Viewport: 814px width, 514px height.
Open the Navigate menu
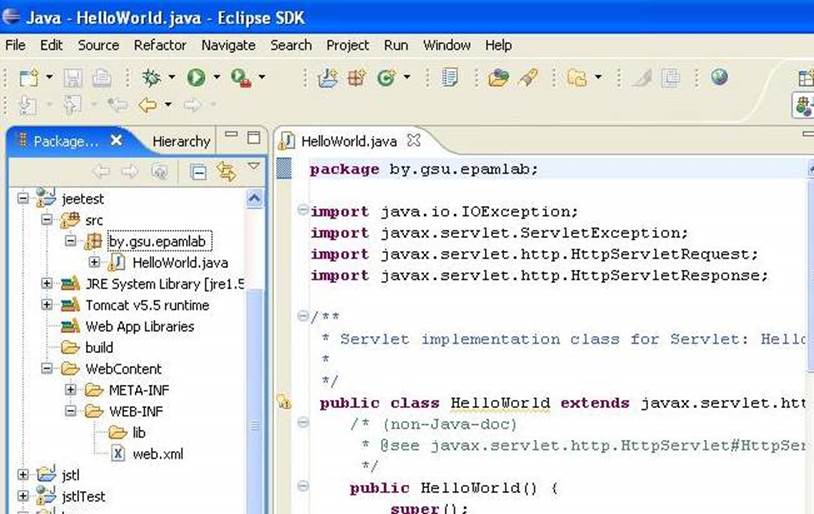click(228, 46)
